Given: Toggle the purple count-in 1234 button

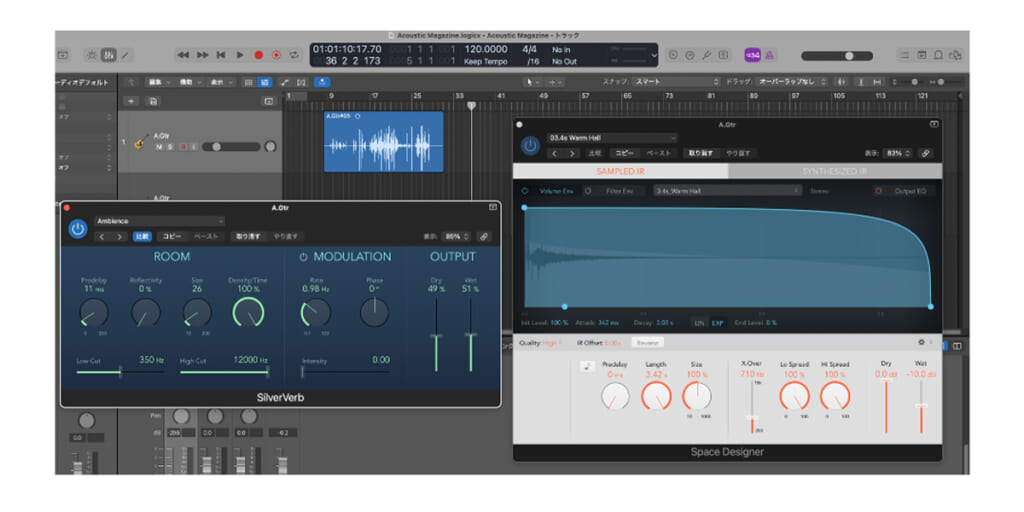Looking at the screenshot, I should pyautogui.click(x=752, y=56).
